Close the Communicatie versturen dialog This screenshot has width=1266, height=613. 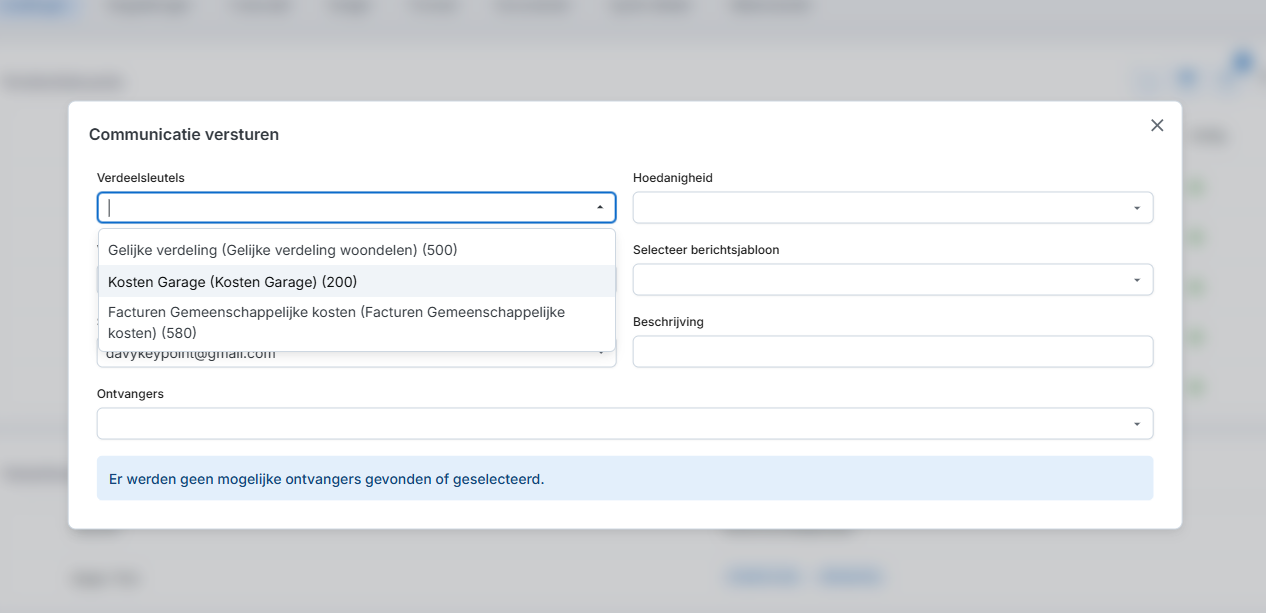tap(1157, 125)
